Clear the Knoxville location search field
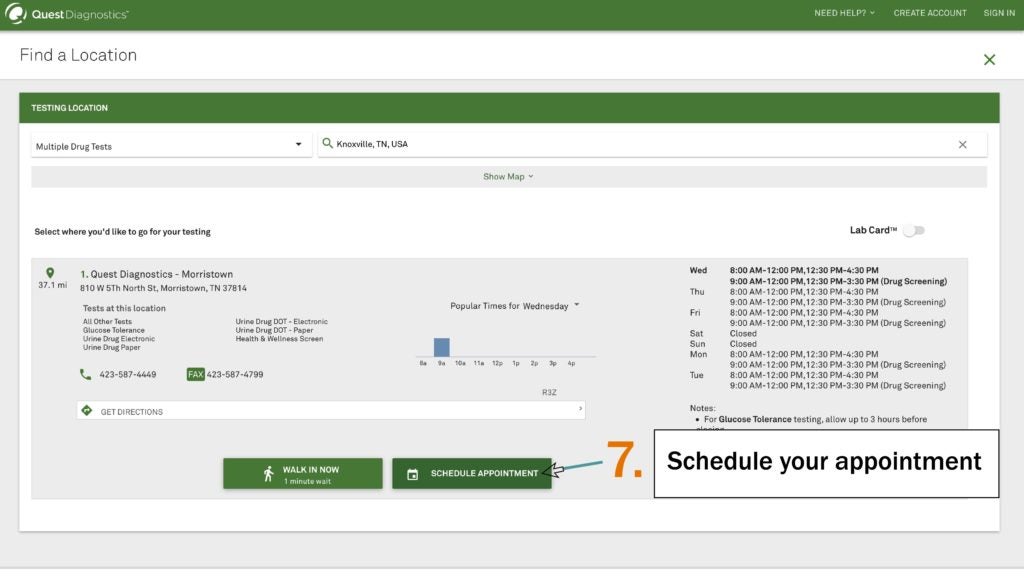 coord(963,144)
